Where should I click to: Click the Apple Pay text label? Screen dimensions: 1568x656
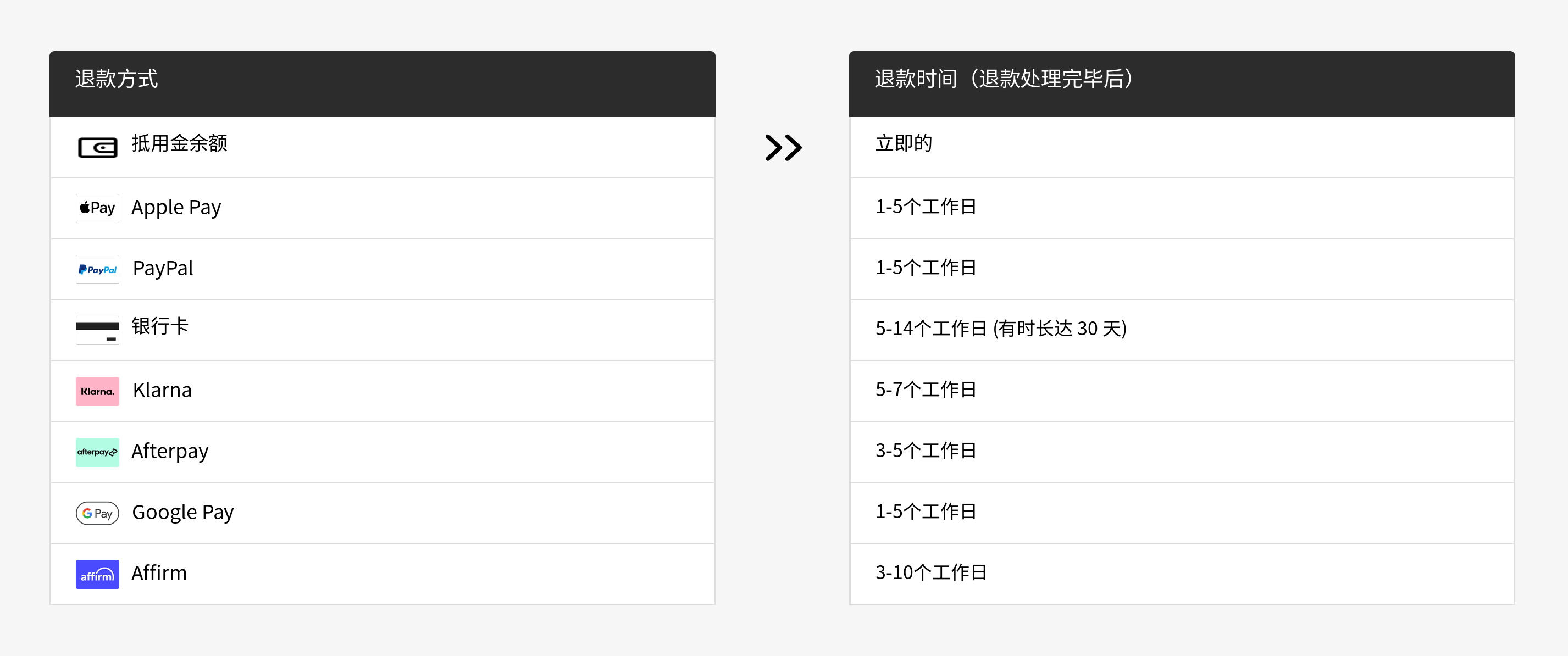(176, 208)
